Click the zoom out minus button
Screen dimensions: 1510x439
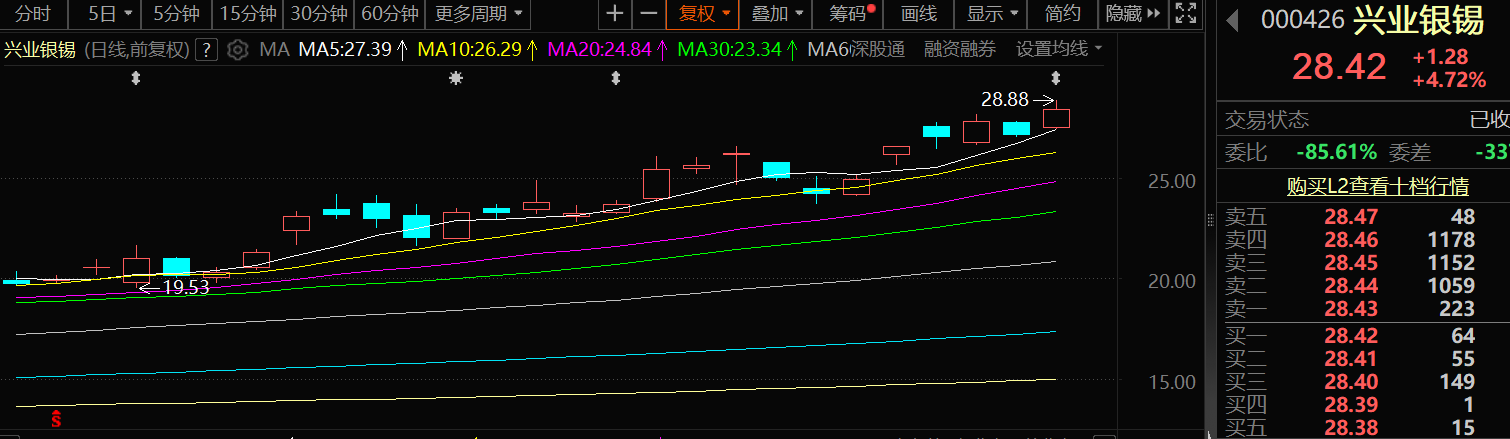coord(649,14)
